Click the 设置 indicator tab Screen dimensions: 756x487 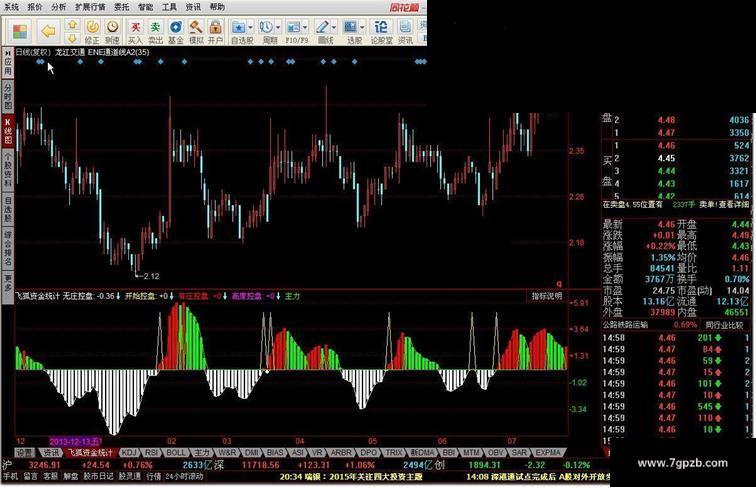point(25,453)
